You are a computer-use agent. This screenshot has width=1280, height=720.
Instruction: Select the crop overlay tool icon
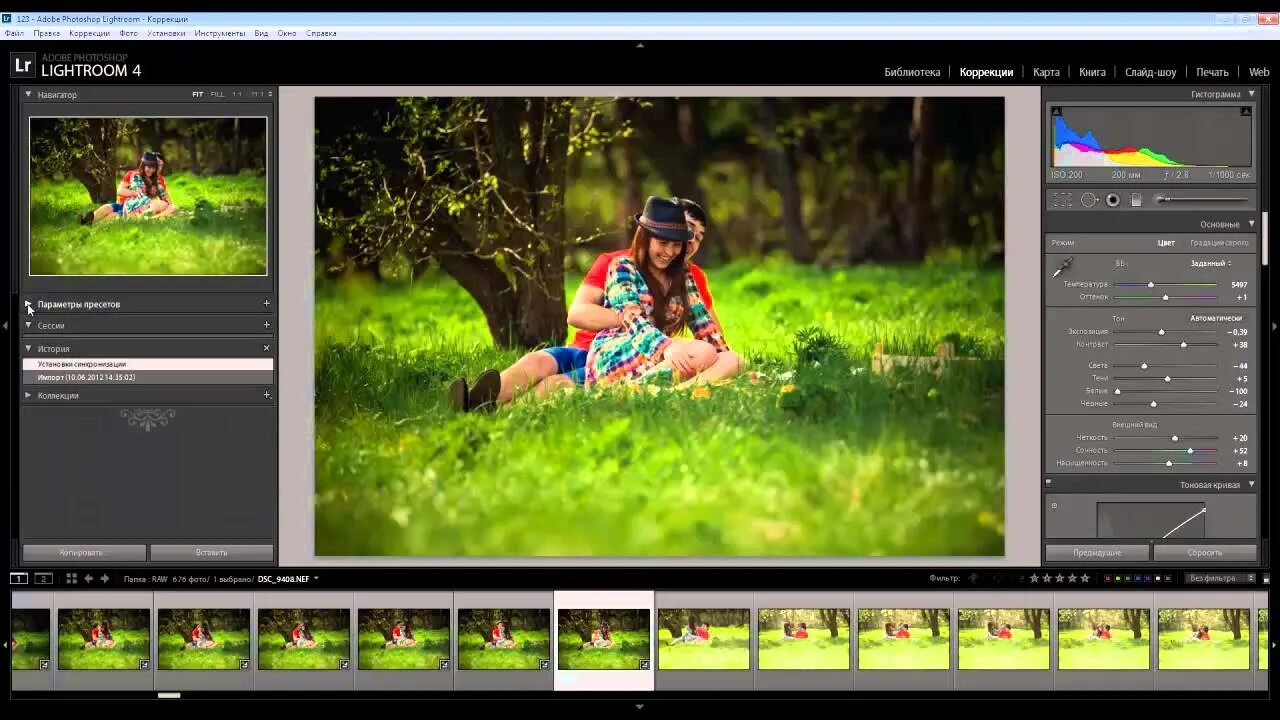pos(1062,200)
